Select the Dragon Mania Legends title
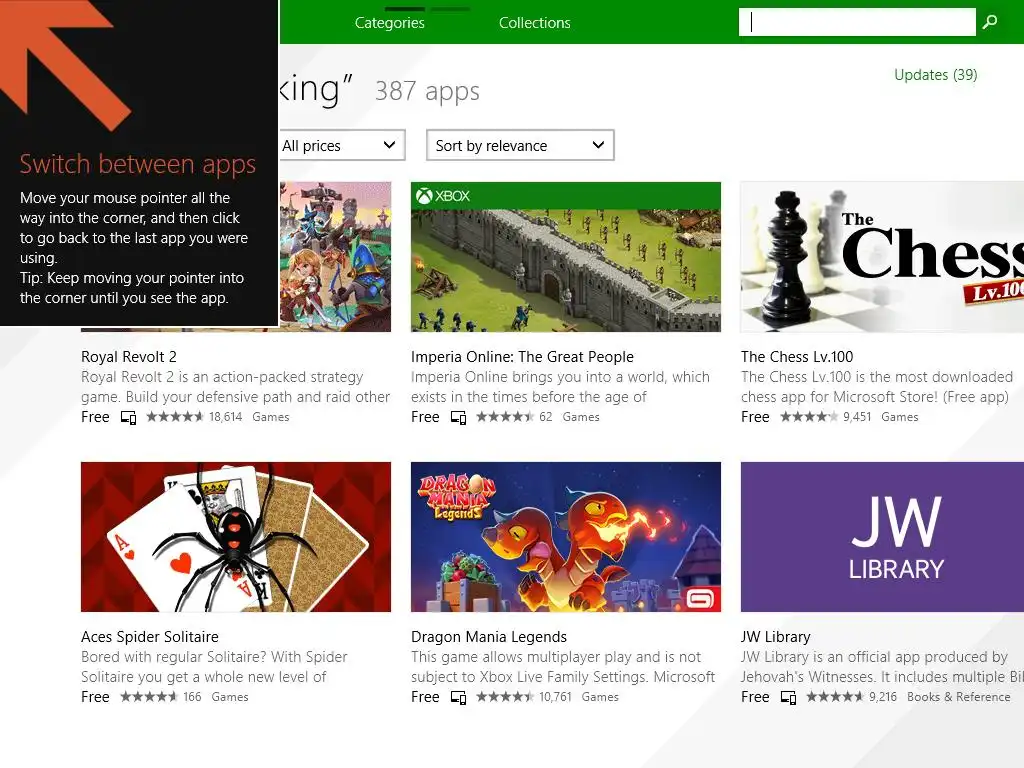This screenshot has width=1024, height=768. click(488, 637)
